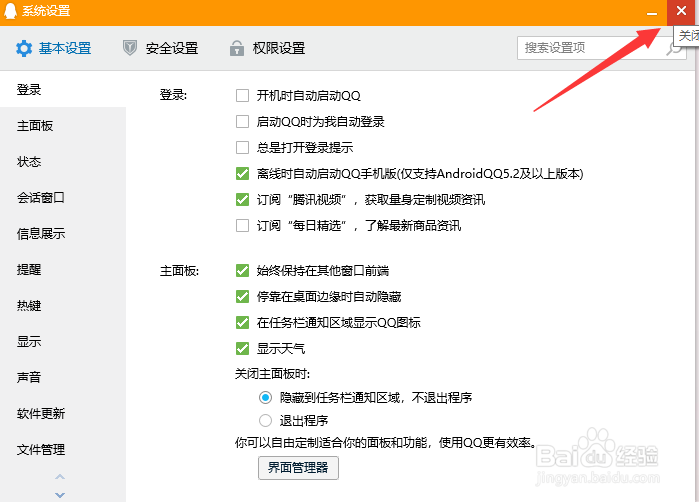Select 状态 in the sidebar
This screenshot has height=502, width=699.
tap(63, 161)
